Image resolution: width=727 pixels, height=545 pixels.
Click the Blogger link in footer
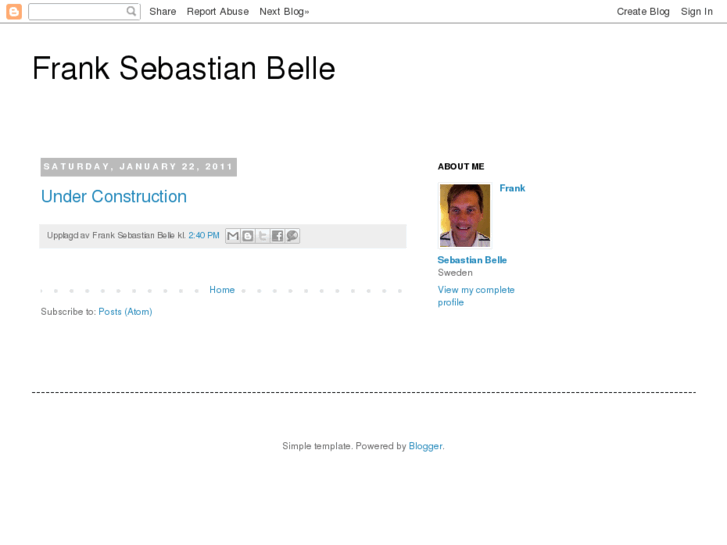tap(425, 446)
